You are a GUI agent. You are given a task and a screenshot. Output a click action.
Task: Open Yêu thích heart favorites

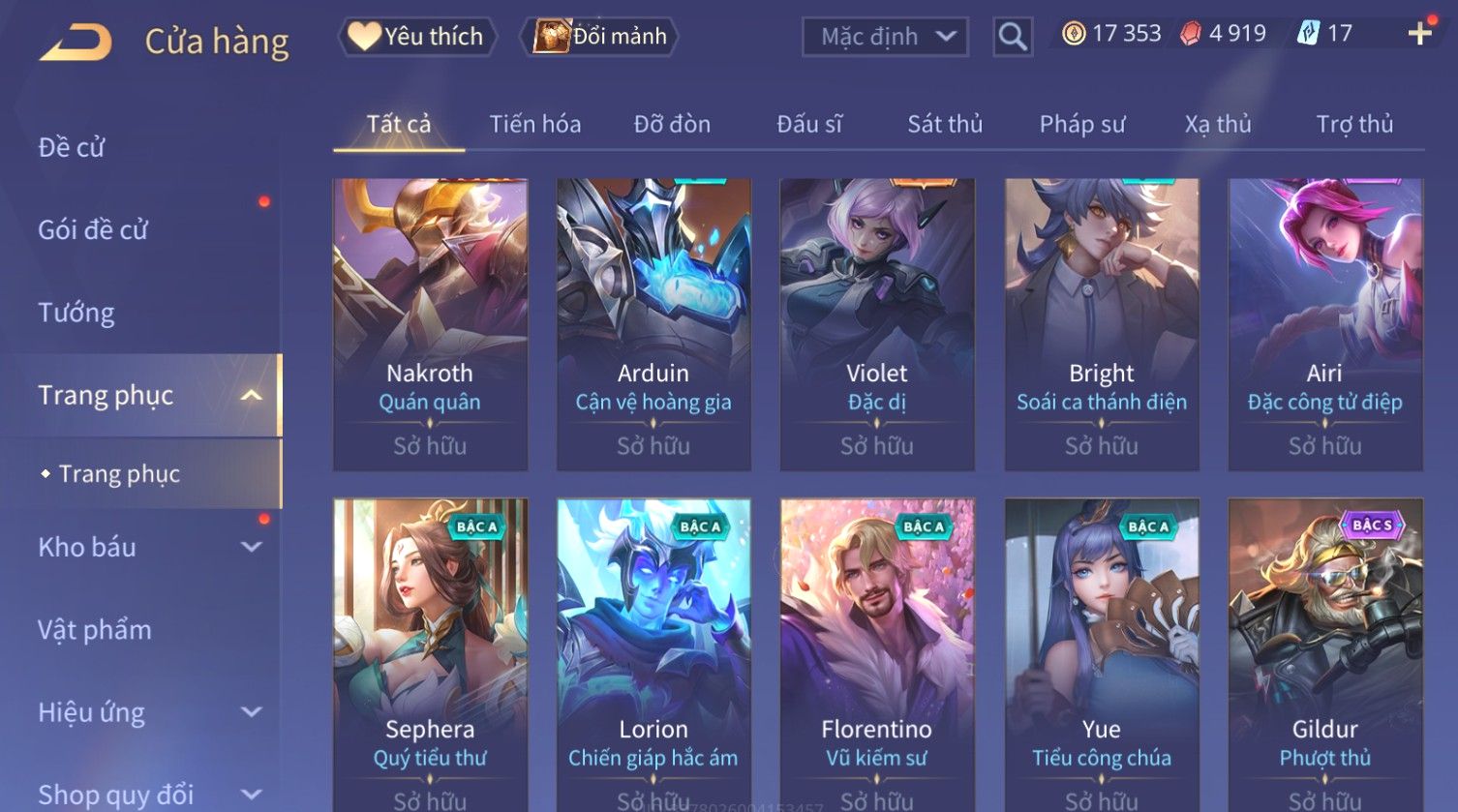(417, 37)
